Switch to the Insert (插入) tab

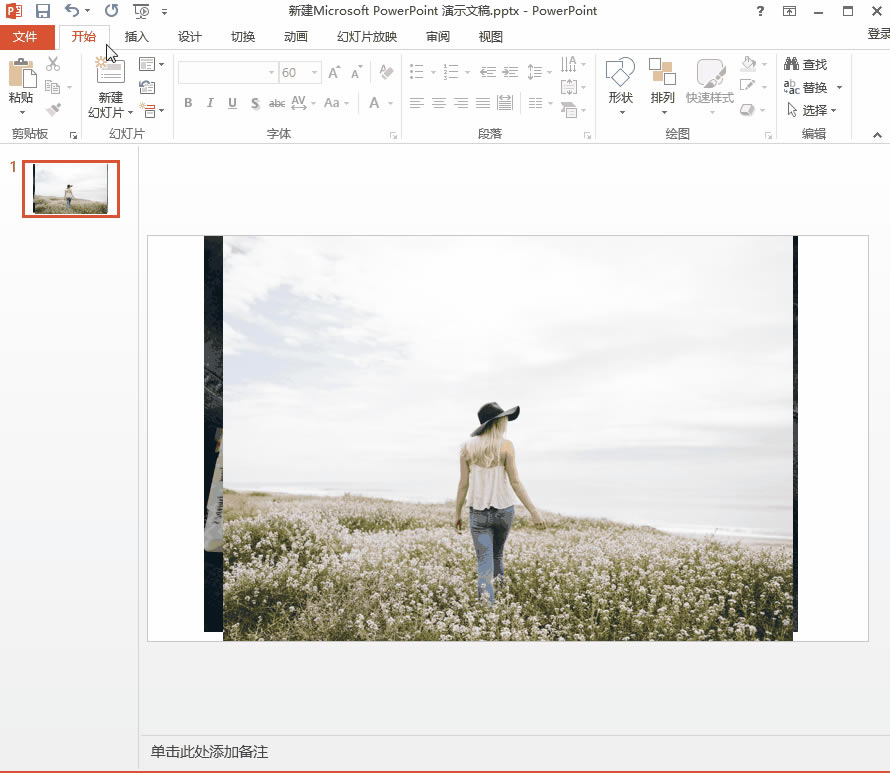coord(136,37)
